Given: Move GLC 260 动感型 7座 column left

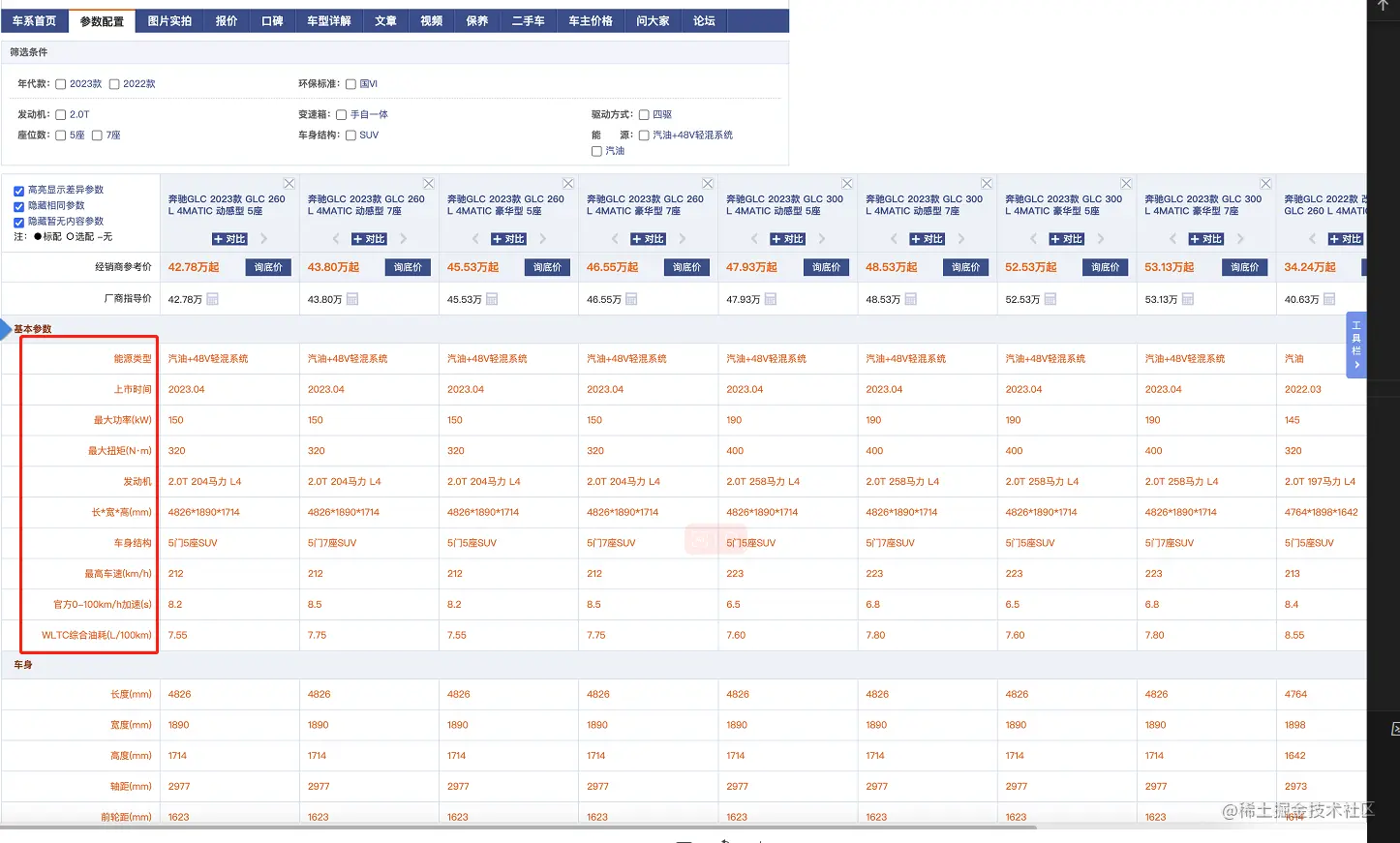Looking at the screenshot, I should [x=335, y=238].
